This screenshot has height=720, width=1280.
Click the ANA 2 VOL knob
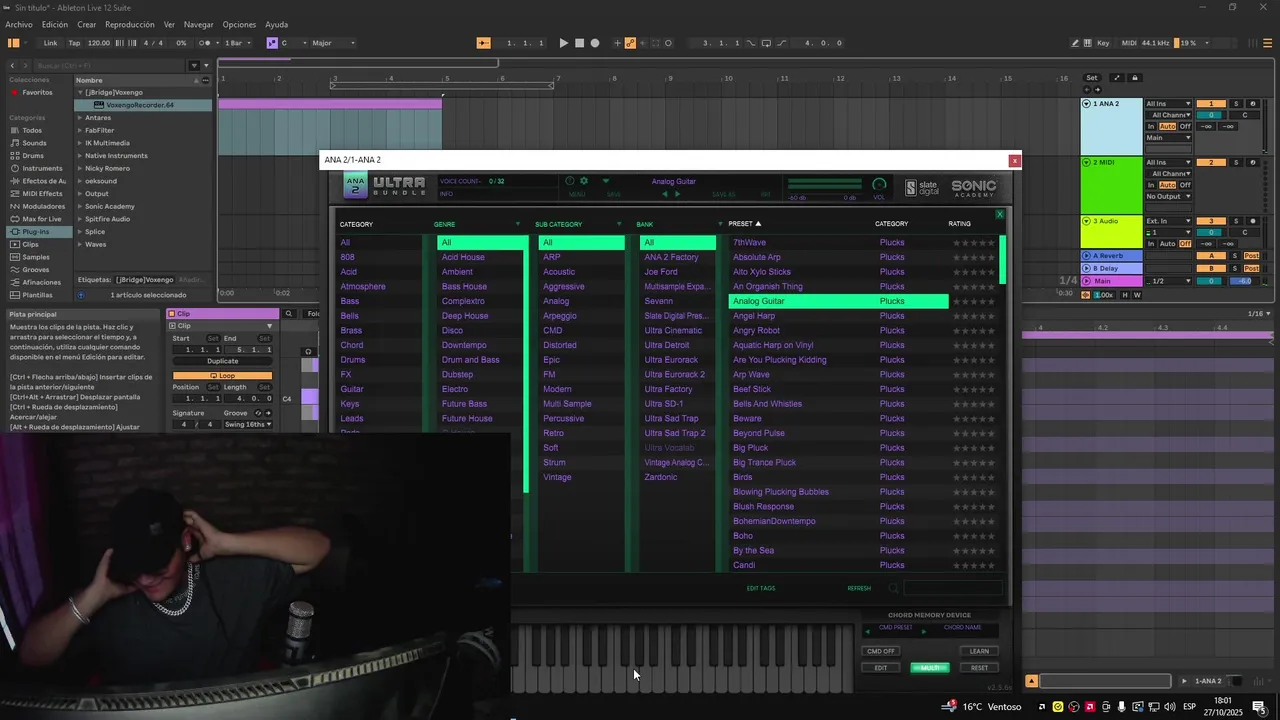click(x=879, y=185)
